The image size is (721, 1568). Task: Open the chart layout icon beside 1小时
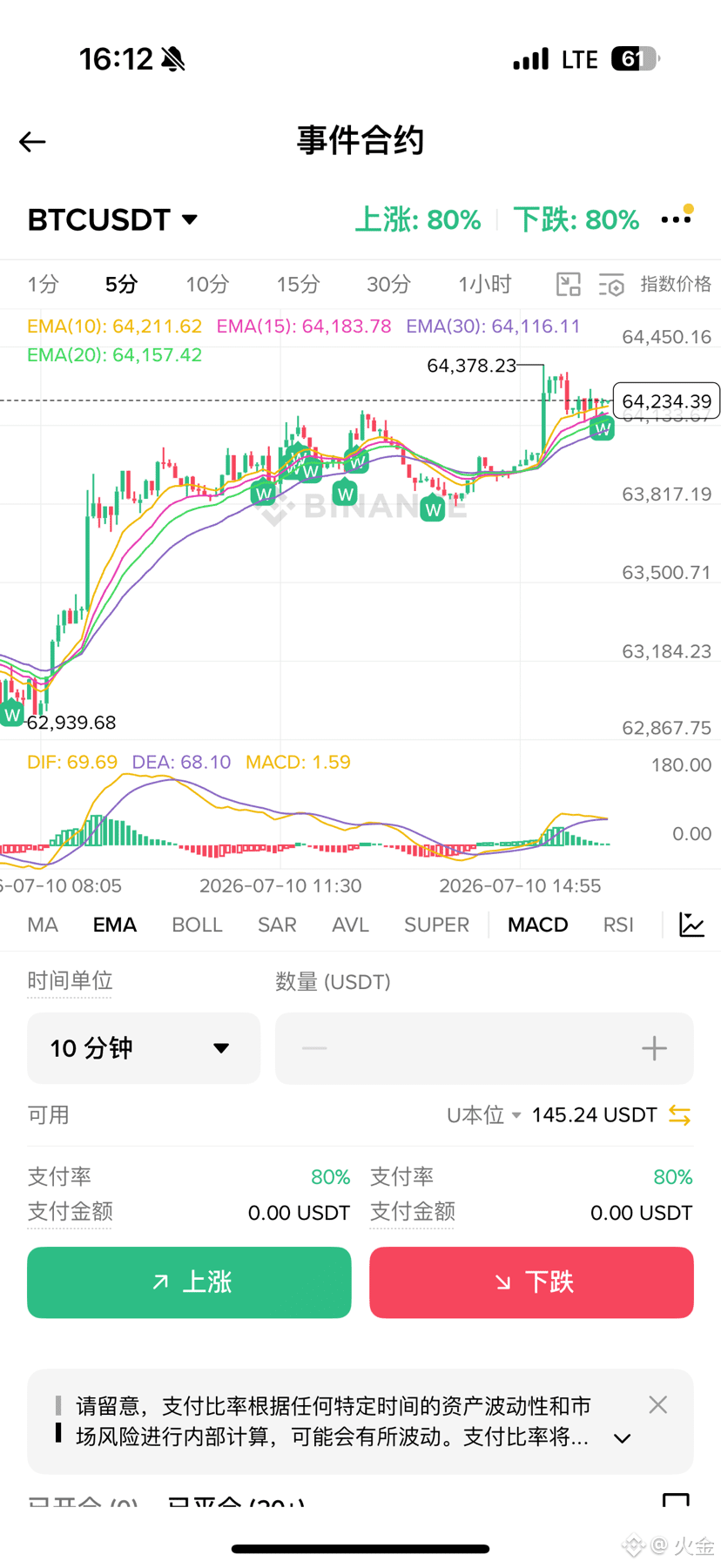pos(568,284)
